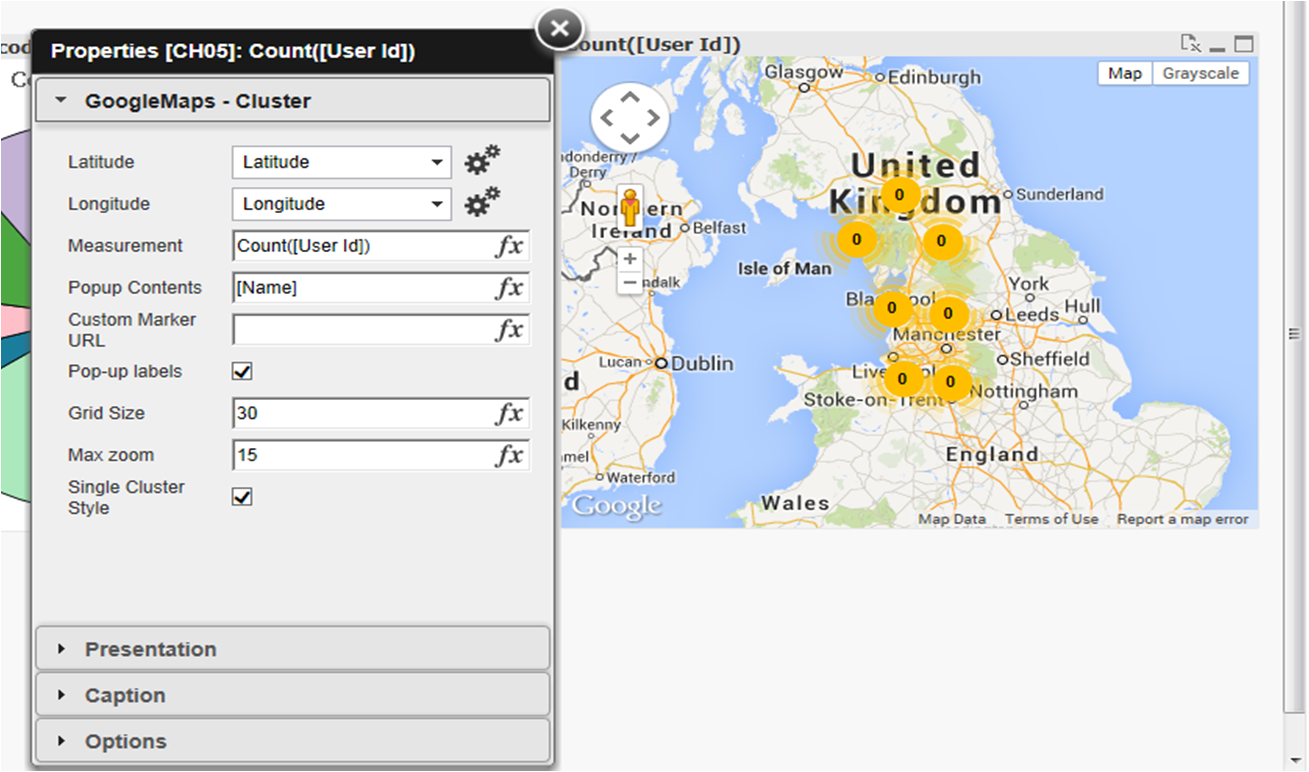Untick the Pop-up labels checkbox

tap(242, 371)
